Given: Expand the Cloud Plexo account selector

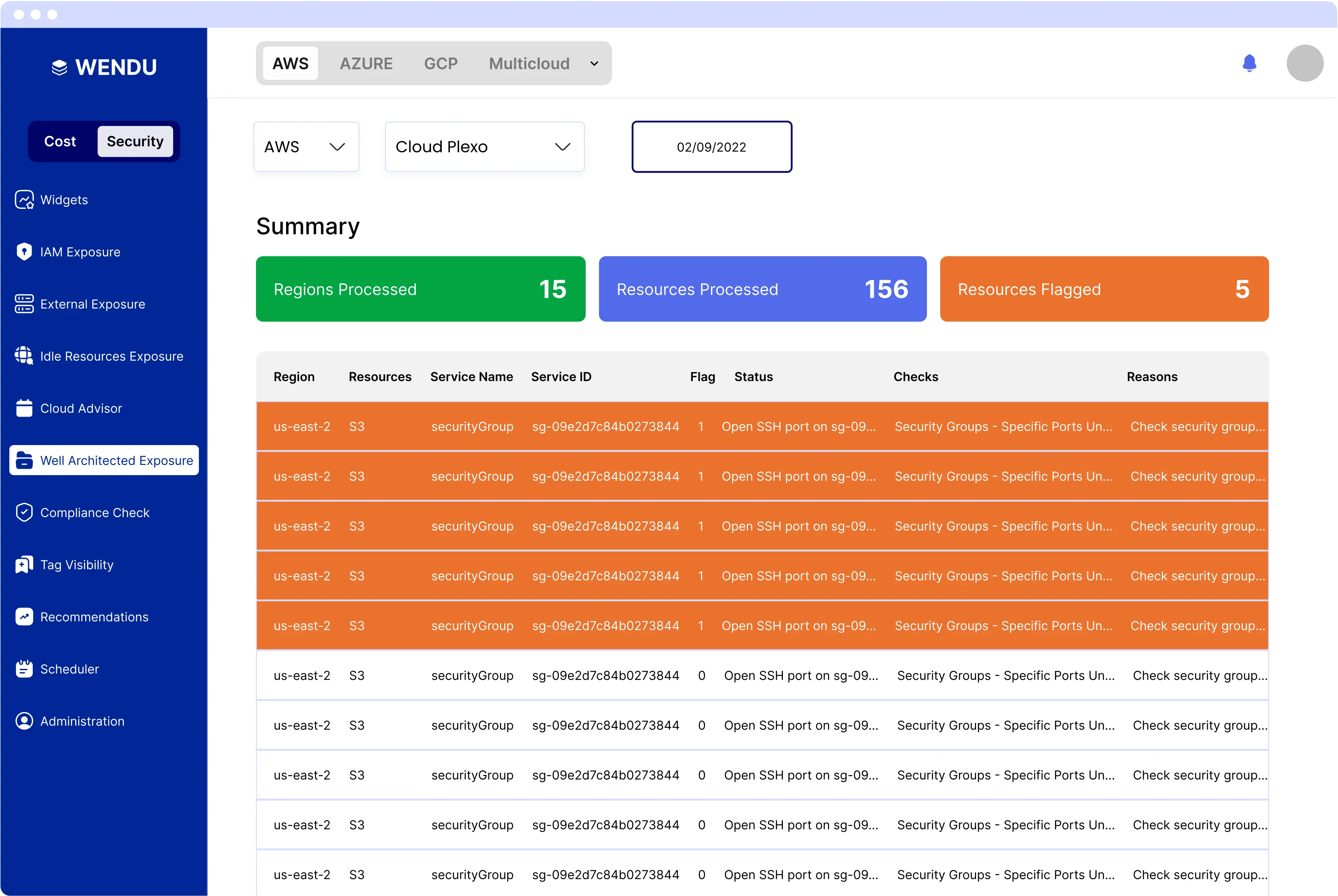Looking at the screenshot, I should tap(484, 147).
